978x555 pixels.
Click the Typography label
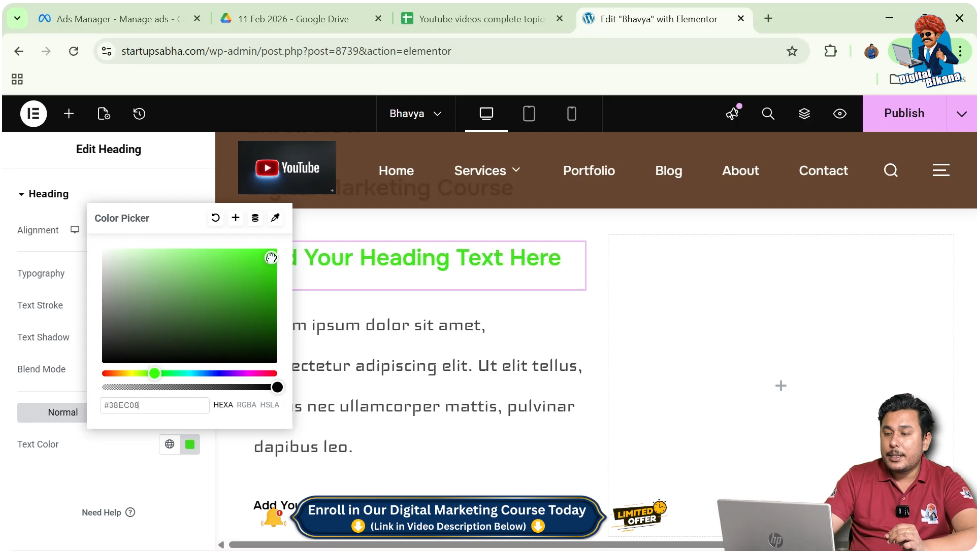click(41, 273)
